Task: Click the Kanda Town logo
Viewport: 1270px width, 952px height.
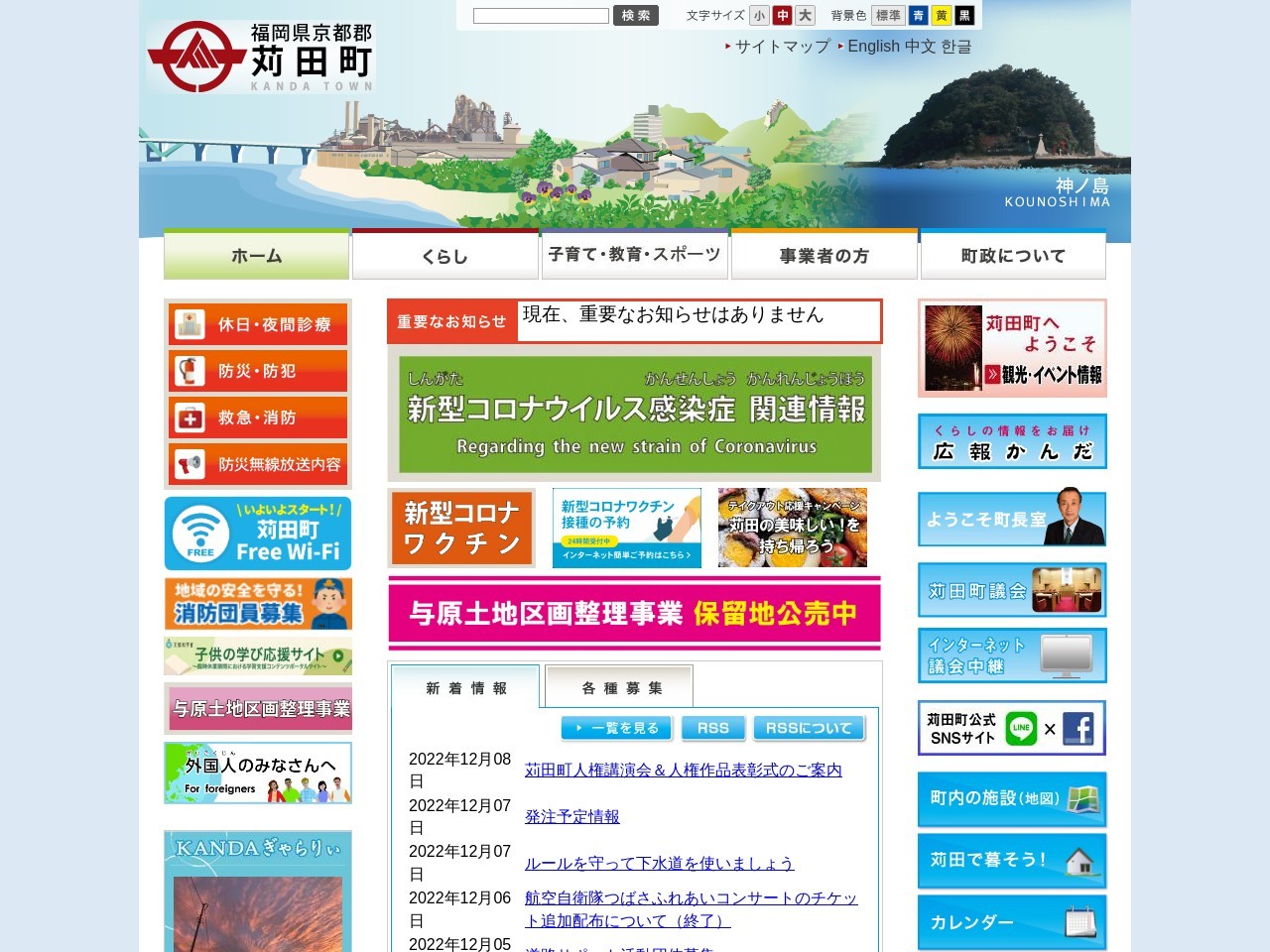Action: click(x=261, y=57)
